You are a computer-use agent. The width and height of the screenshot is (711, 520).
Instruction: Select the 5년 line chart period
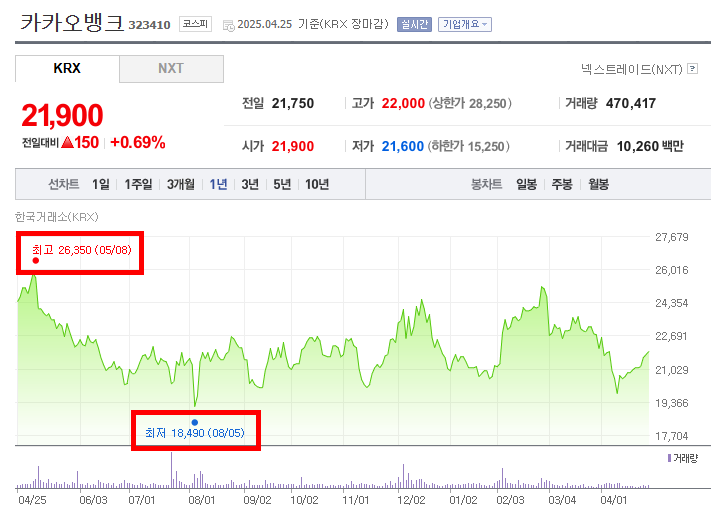coord(282,184)
